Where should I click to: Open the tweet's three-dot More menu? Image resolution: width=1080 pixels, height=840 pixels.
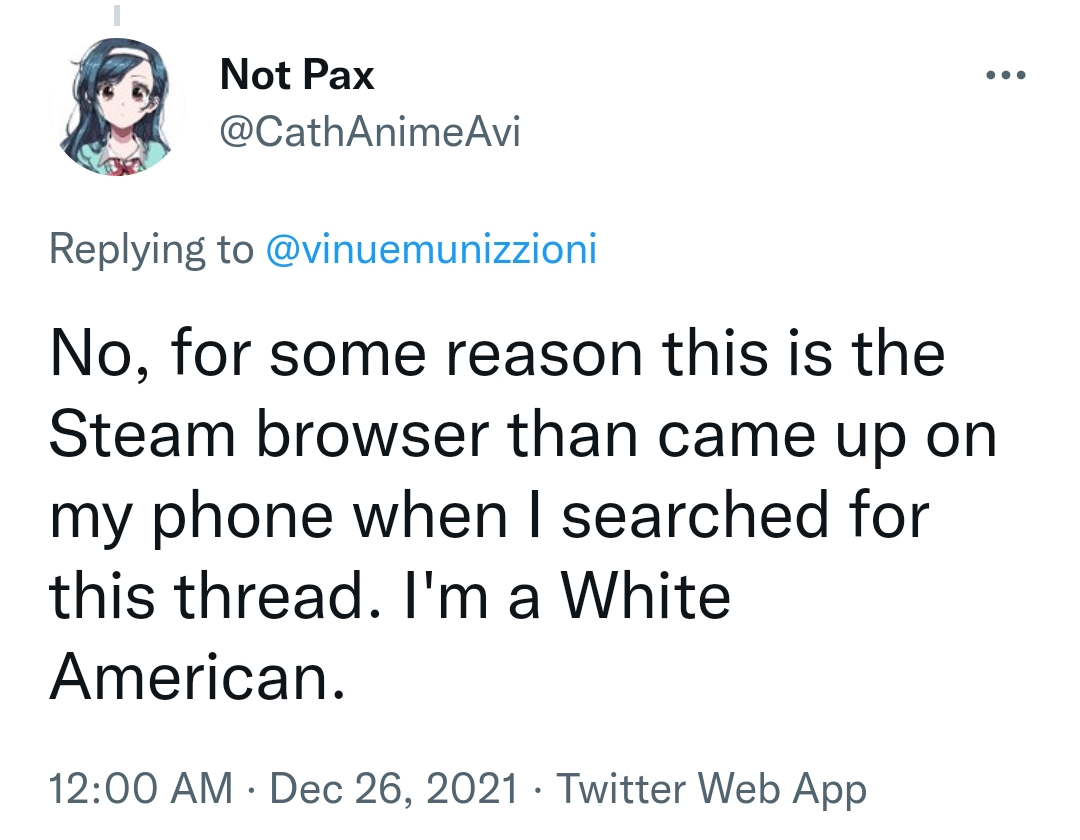(x=1004, y=76)
